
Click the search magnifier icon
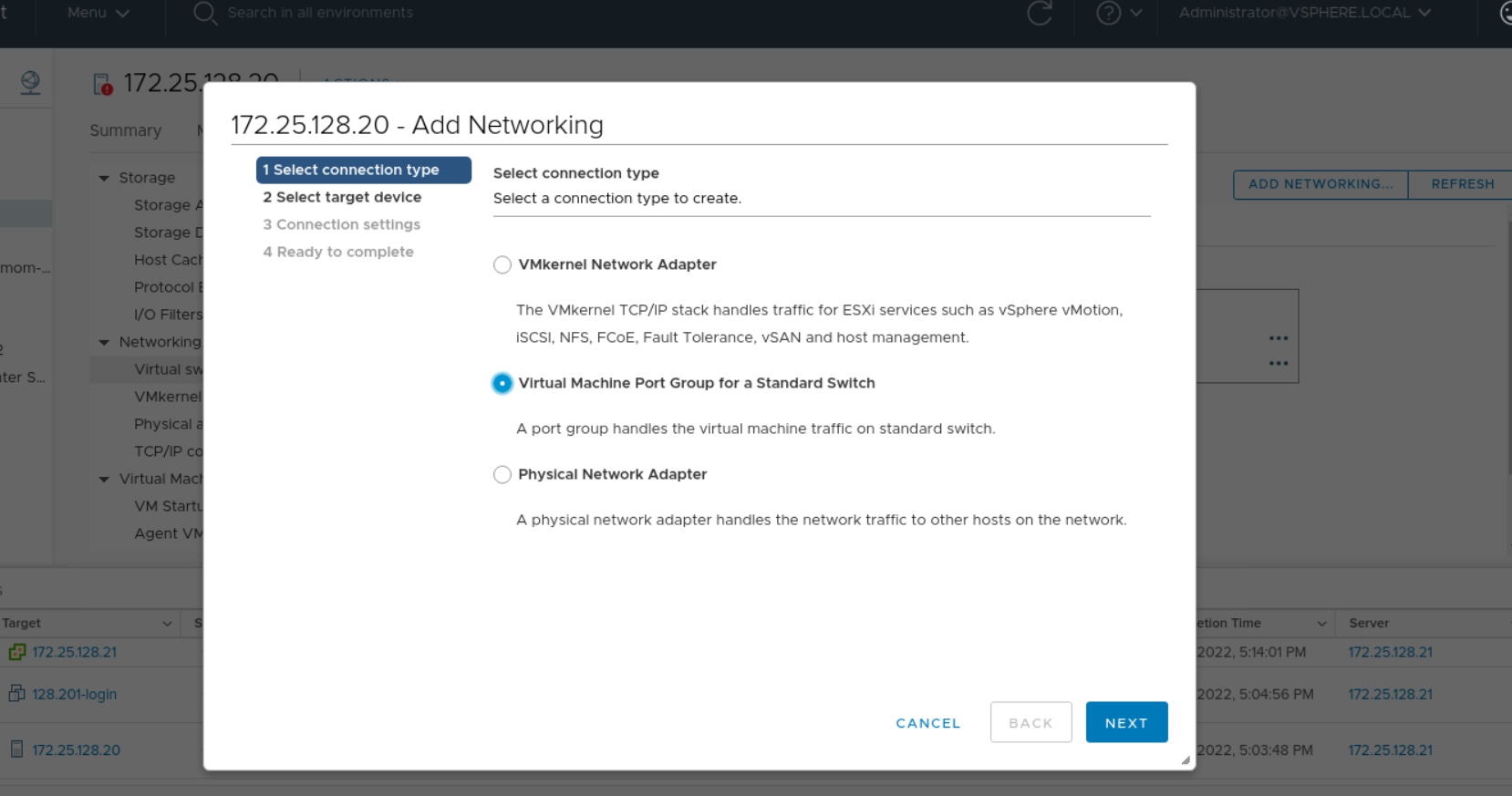(204, 14)
